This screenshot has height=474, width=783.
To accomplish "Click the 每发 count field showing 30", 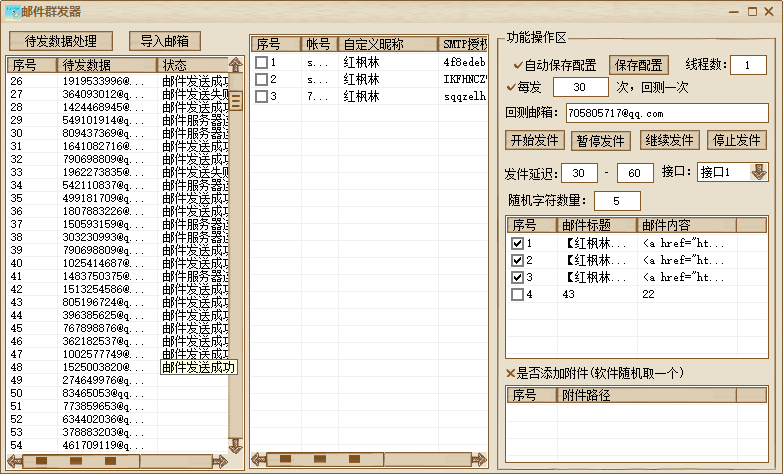I will point(580,87).
